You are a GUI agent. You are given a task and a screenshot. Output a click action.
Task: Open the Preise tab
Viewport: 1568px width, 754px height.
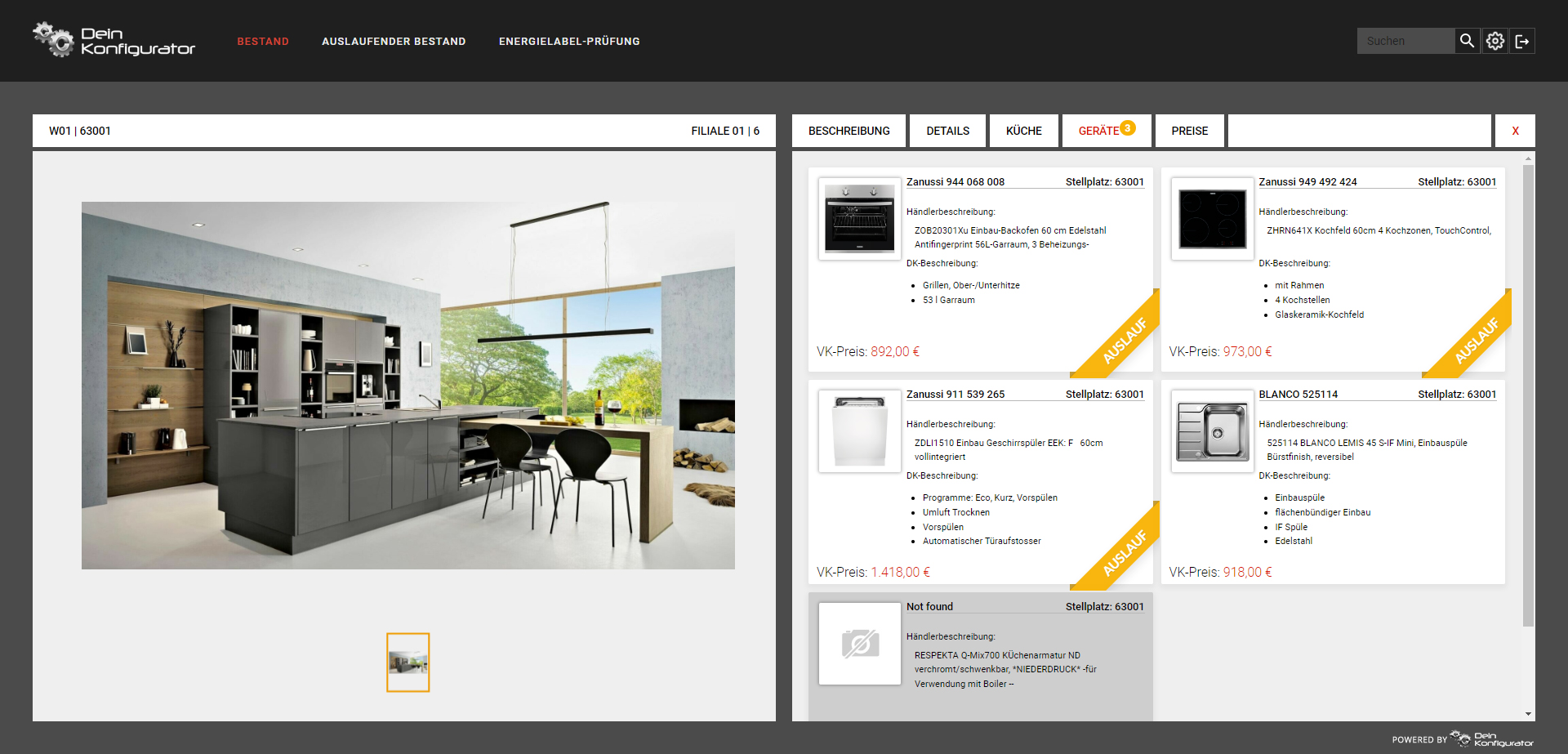click(x=1189, y=131)
